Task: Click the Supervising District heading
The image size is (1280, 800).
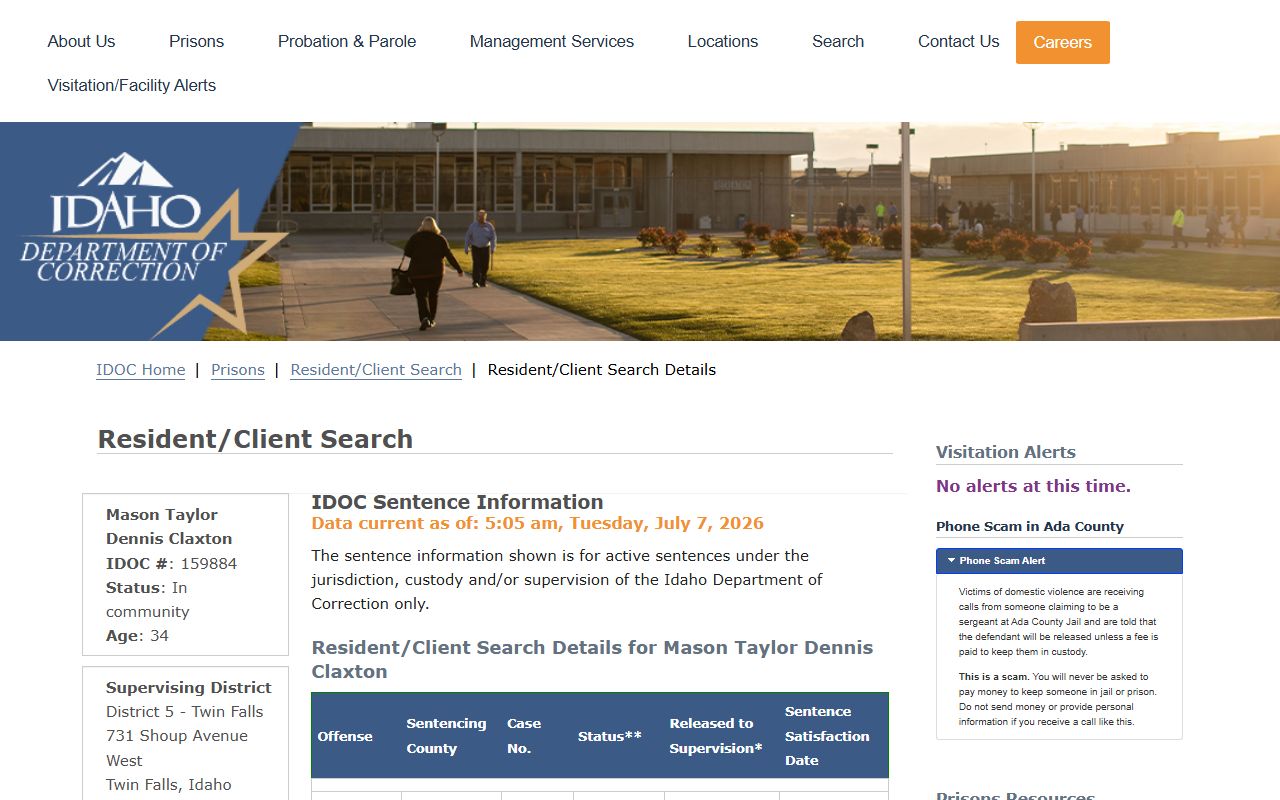Action: (x=189, y=688)
